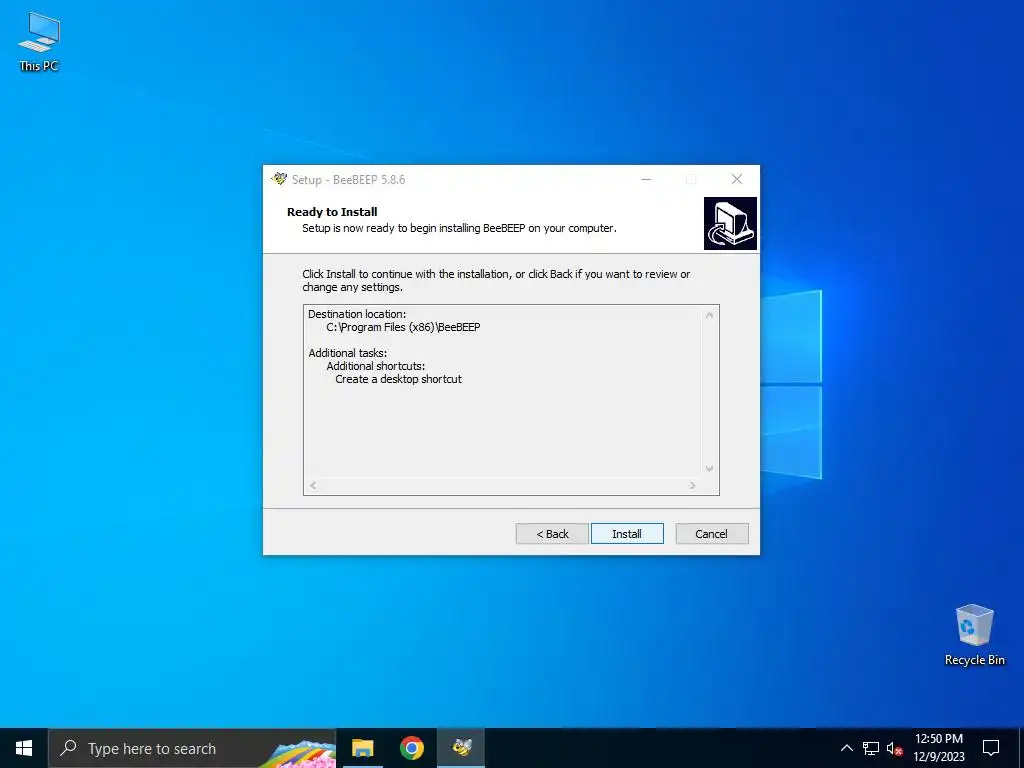Show hidden system tray icons
Viewport: 1024px width, 768px height.
(x=846, y=748)
